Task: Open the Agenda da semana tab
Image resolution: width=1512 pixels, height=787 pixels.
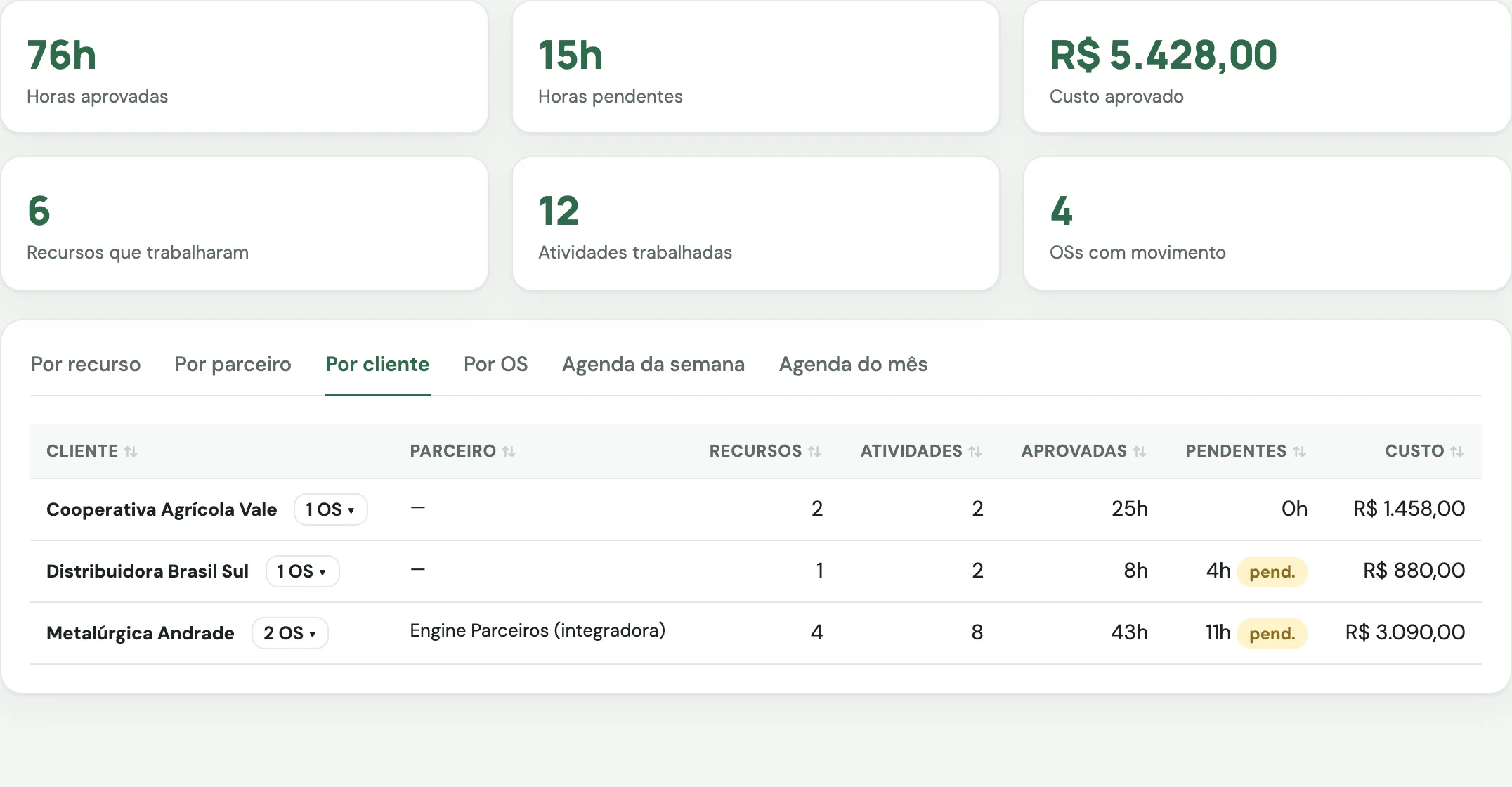Action: click(653, 364)
